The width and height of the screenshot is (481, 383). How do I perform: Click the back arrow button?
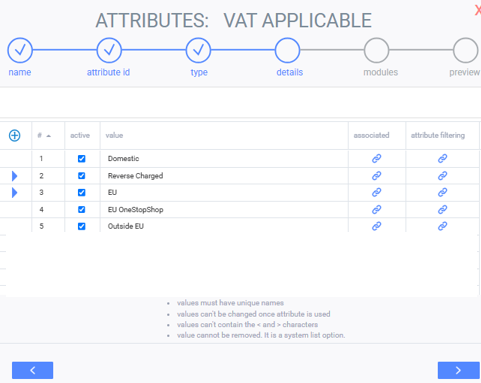pyautogui.click(x=32, y=370)
